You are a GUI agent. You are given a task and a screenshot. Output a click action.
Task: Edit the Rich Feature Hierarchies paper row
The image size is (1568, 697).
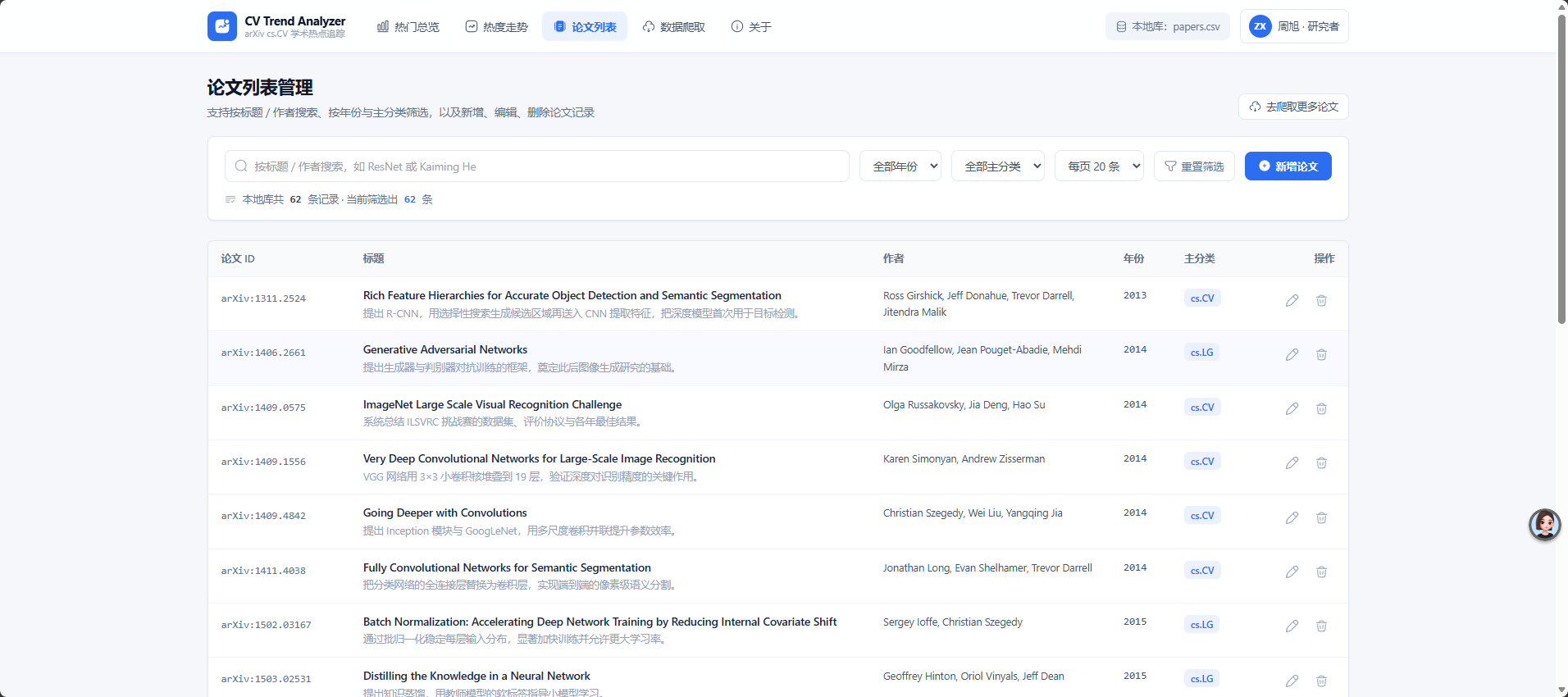pyautogui.click(x=1292, y=300)
